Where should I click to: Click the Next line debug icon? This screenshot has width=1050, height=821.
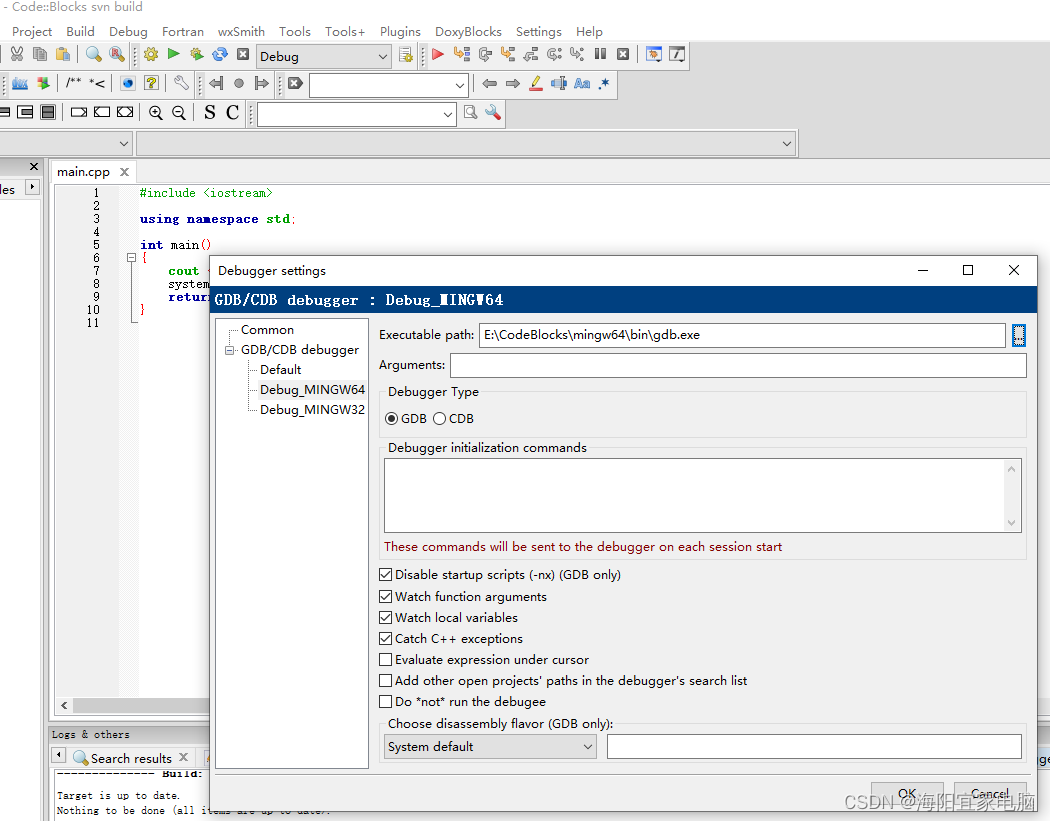tap(485, 54)
